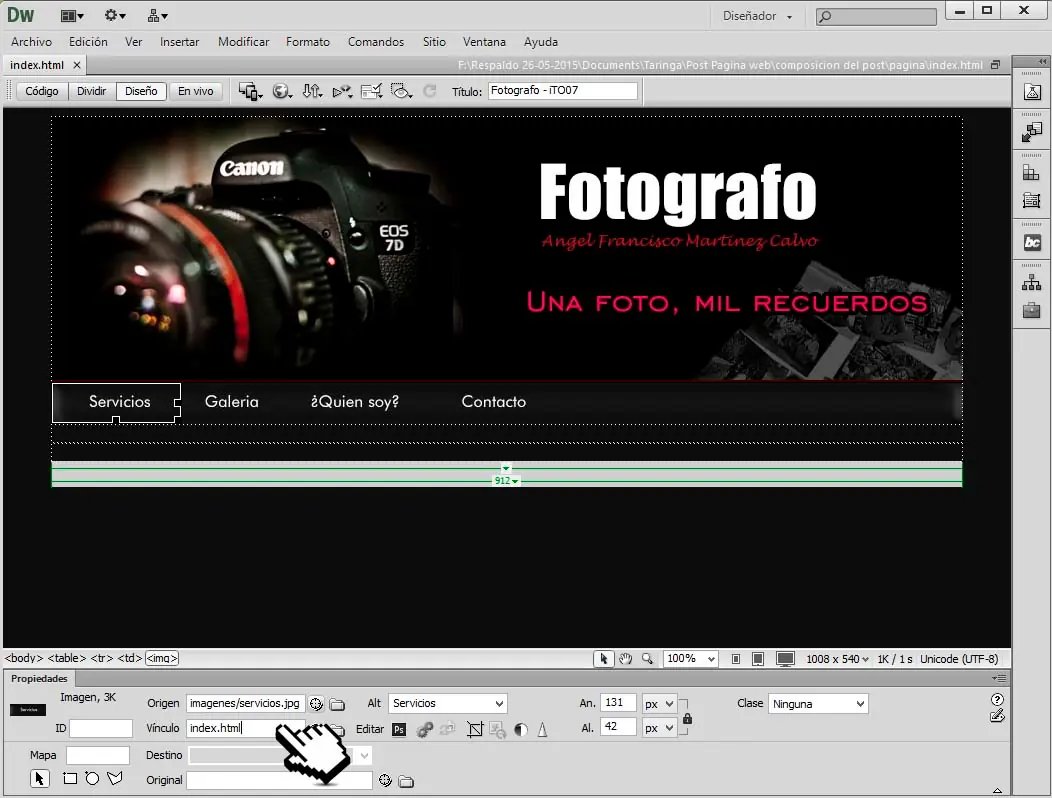Select the index.html document tab
The height and width of the screenshot is (798, 1052).
coord(37,65)
